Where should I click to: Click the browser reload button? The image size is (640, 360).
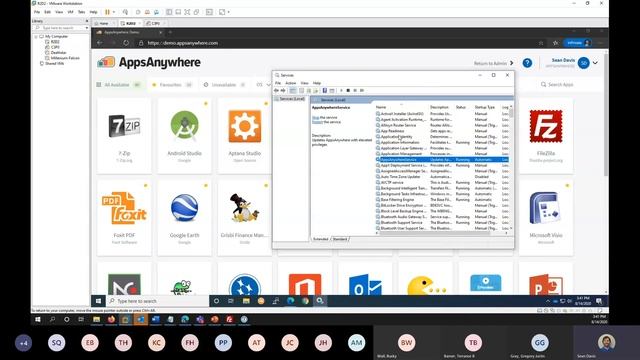126,43
